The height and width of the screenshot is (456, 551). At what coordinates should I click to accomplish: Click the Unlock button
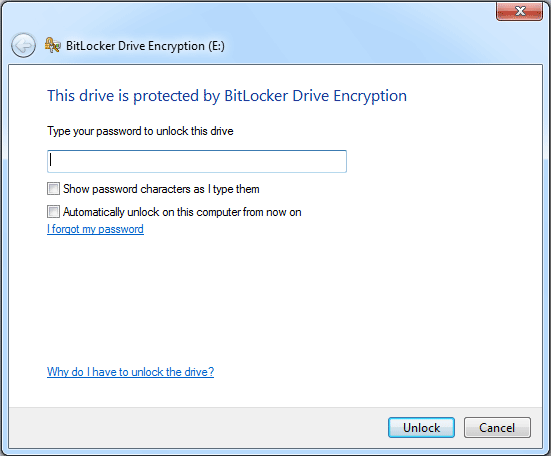pos(421,428)
